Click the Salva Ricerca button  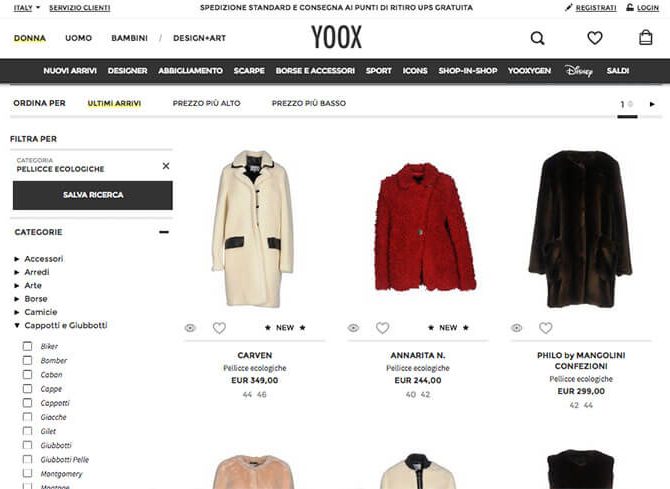93,195
